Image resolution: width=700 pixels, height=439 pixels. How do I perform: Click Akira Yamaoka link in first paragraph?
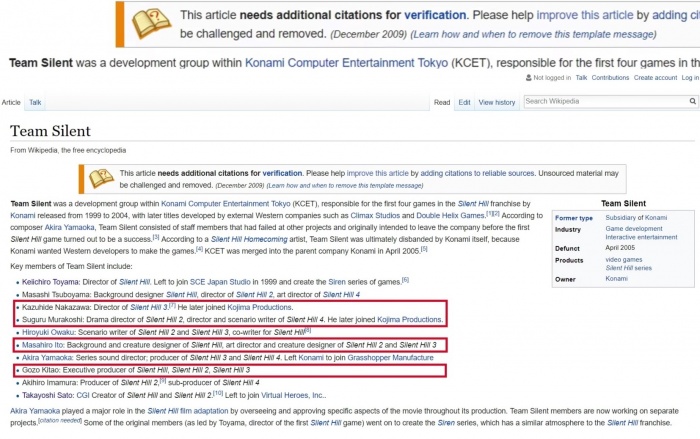tap(70, 227)
